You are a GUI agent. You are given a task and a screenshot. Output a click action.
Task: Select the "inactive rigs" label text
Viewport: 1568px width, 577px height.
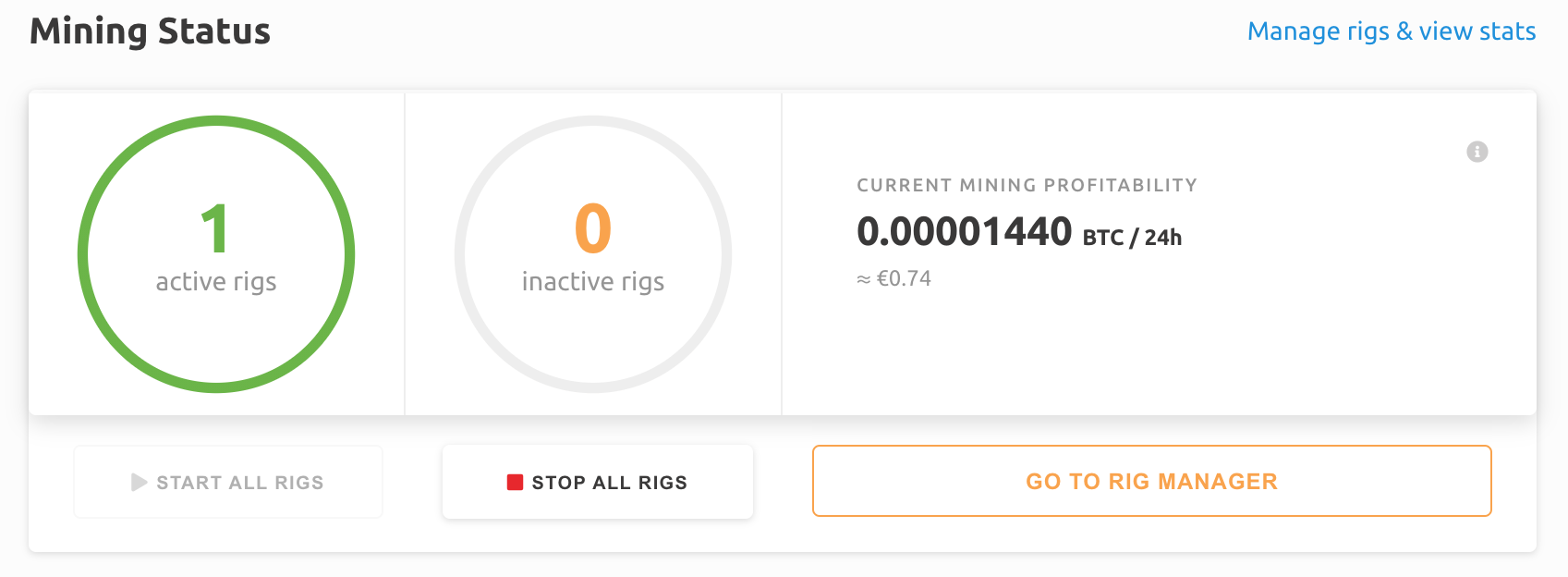point(593,282)
